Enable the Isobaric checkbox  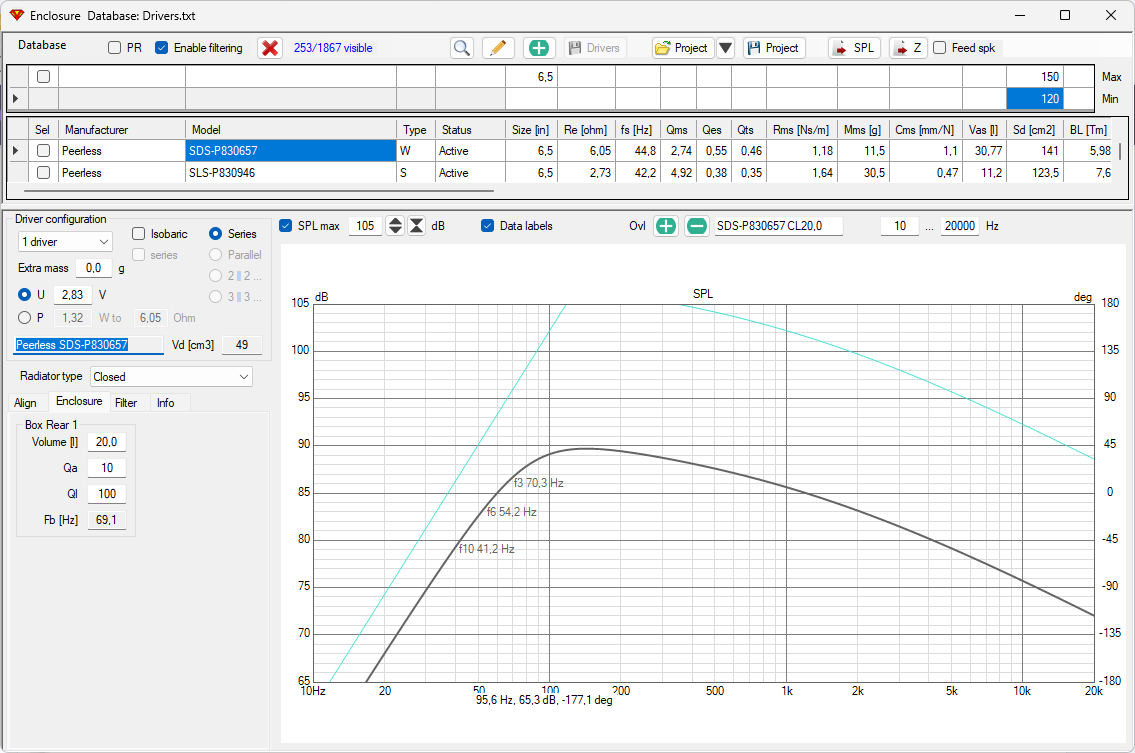pos(139,234)
